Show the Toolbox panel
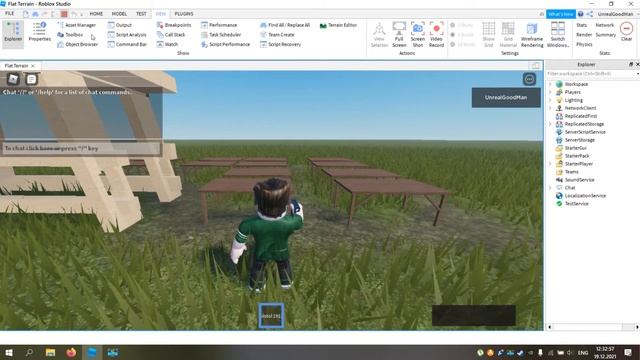The image size is (640, 360). pos(70,35)
